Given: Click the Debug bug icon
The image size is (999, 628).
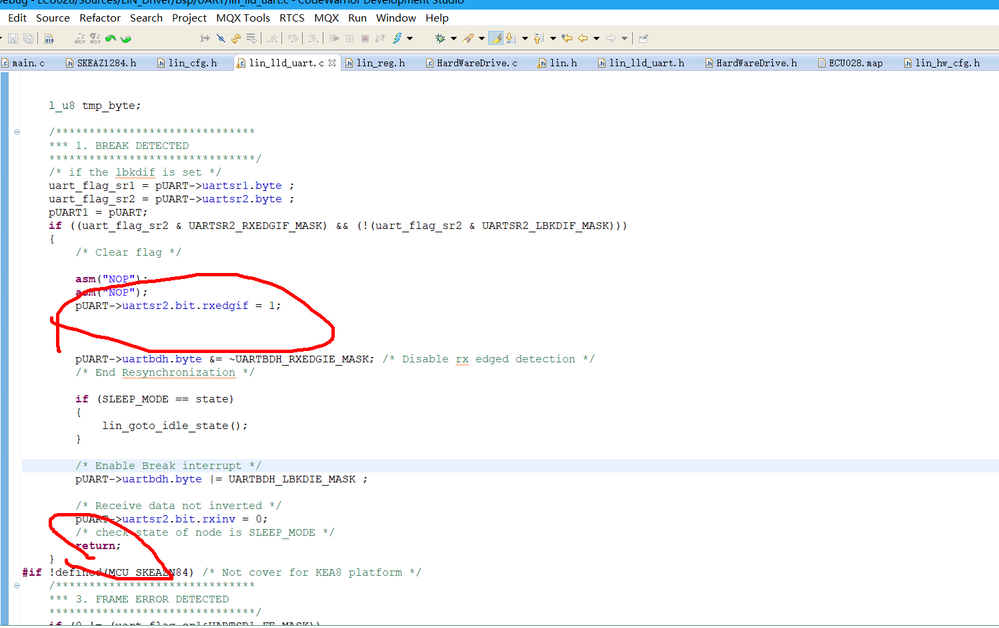Looking at the screenshot, I should click(440, 38).
